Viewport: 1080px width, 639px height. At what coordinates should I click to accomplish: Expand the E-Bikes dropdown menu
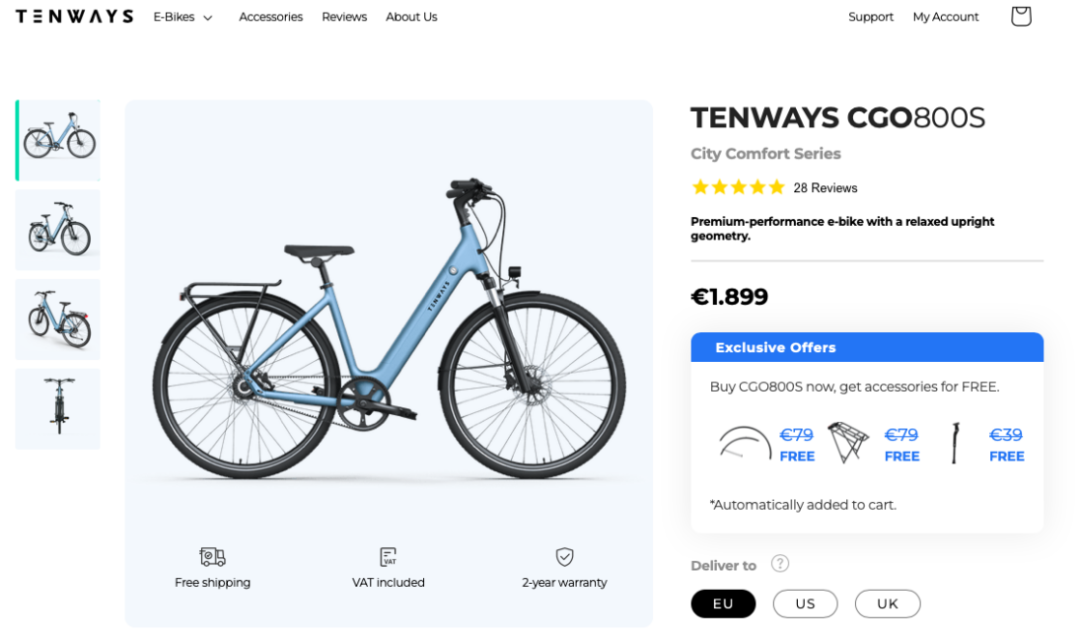click(x=183, y=17)
